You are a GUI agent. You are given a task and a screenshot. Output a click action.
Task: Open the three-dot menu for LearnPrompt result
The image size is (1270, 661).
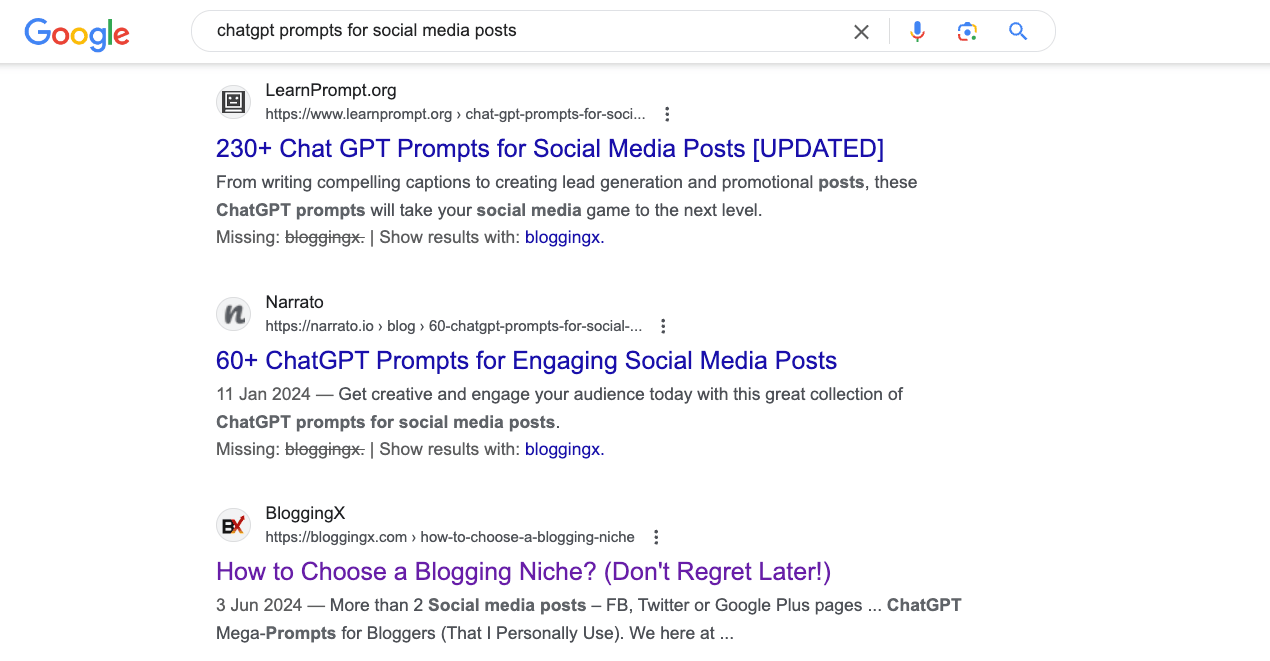(x=667, y=114)
